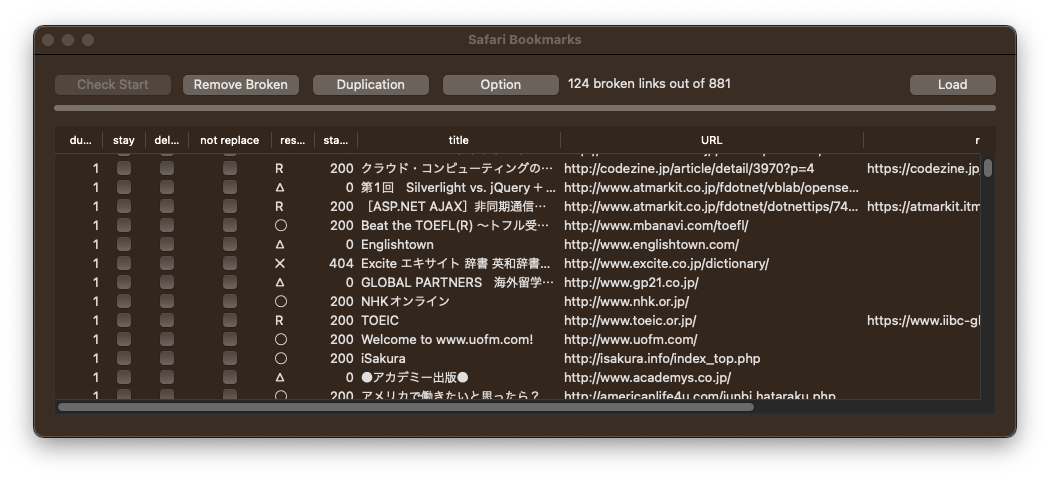Load bookmarks with the Load button
The height and width of the screenshot is (479, 1050).
tap(952, 85)
